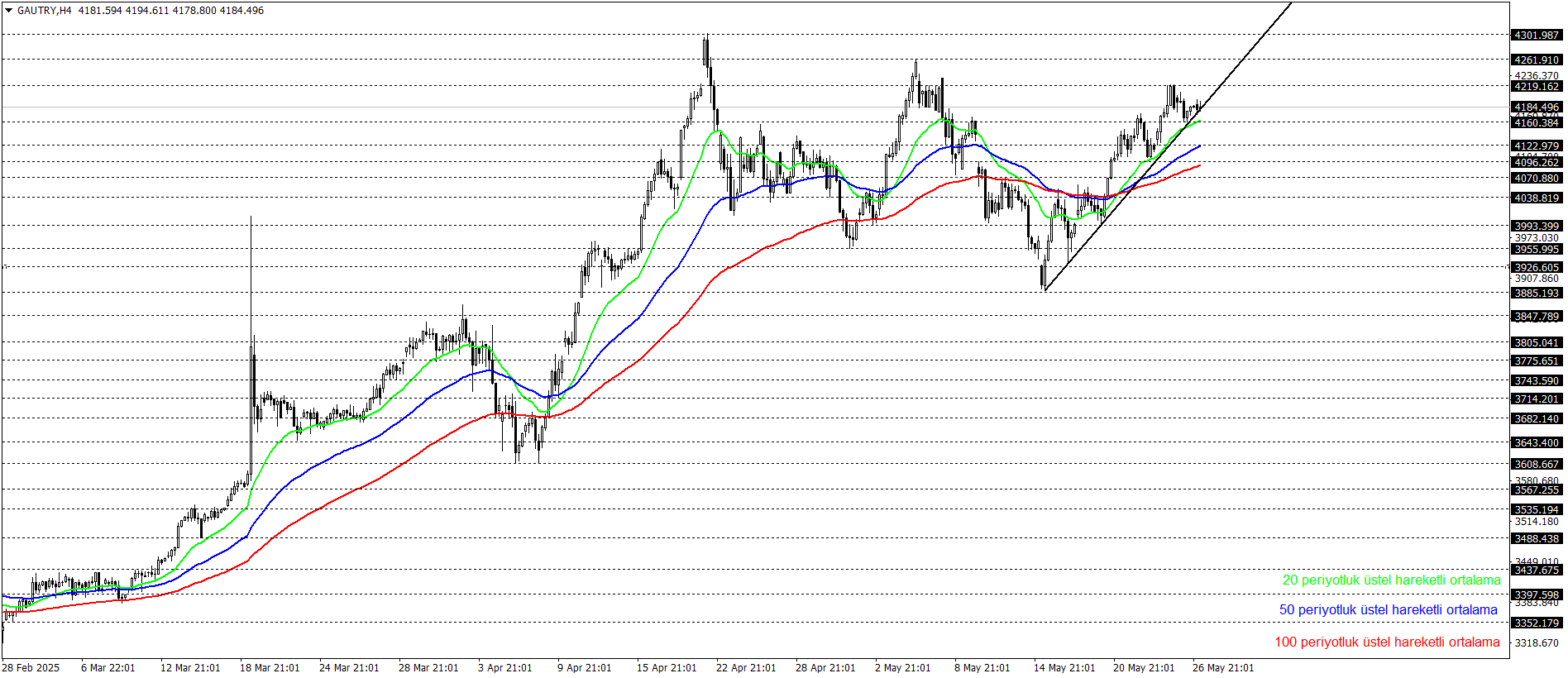The width and height of the screenshot is (1568, 678).
Task: Click the 4160.384 price level label
Action: coord(1537,123)
